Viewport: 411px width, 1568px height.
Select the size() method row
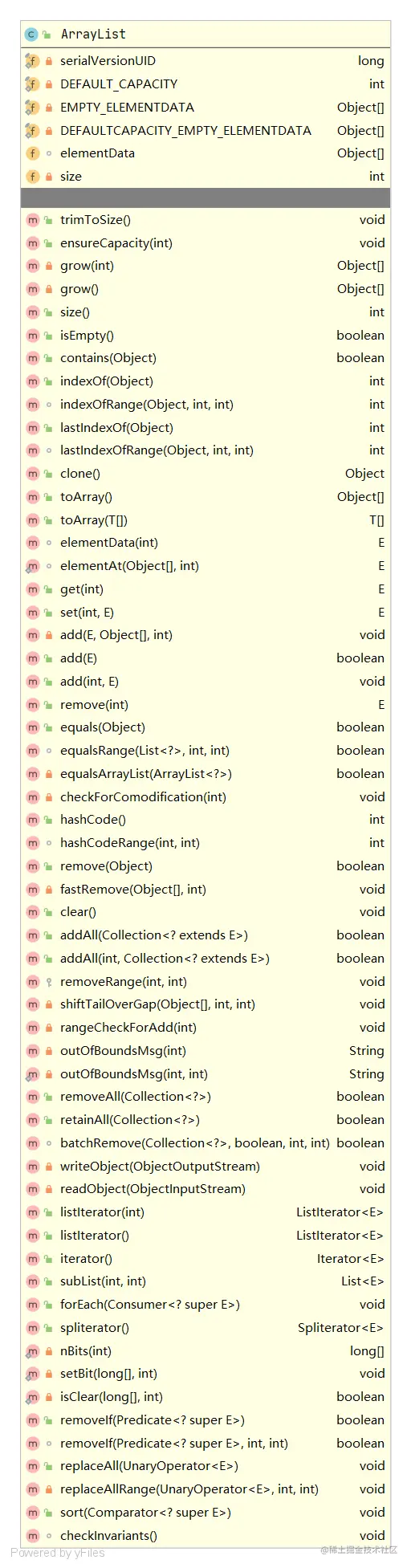point(205,312)
